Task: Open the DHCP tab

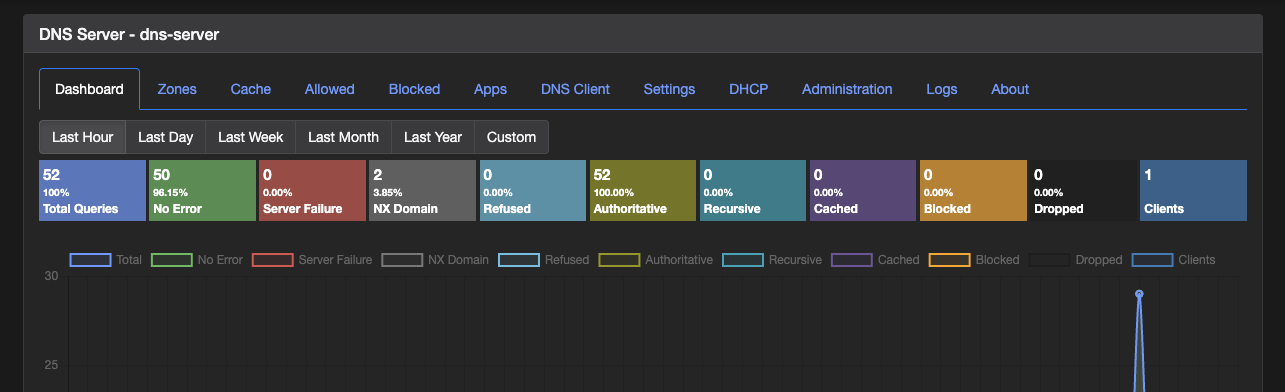Action: point(749,89)
